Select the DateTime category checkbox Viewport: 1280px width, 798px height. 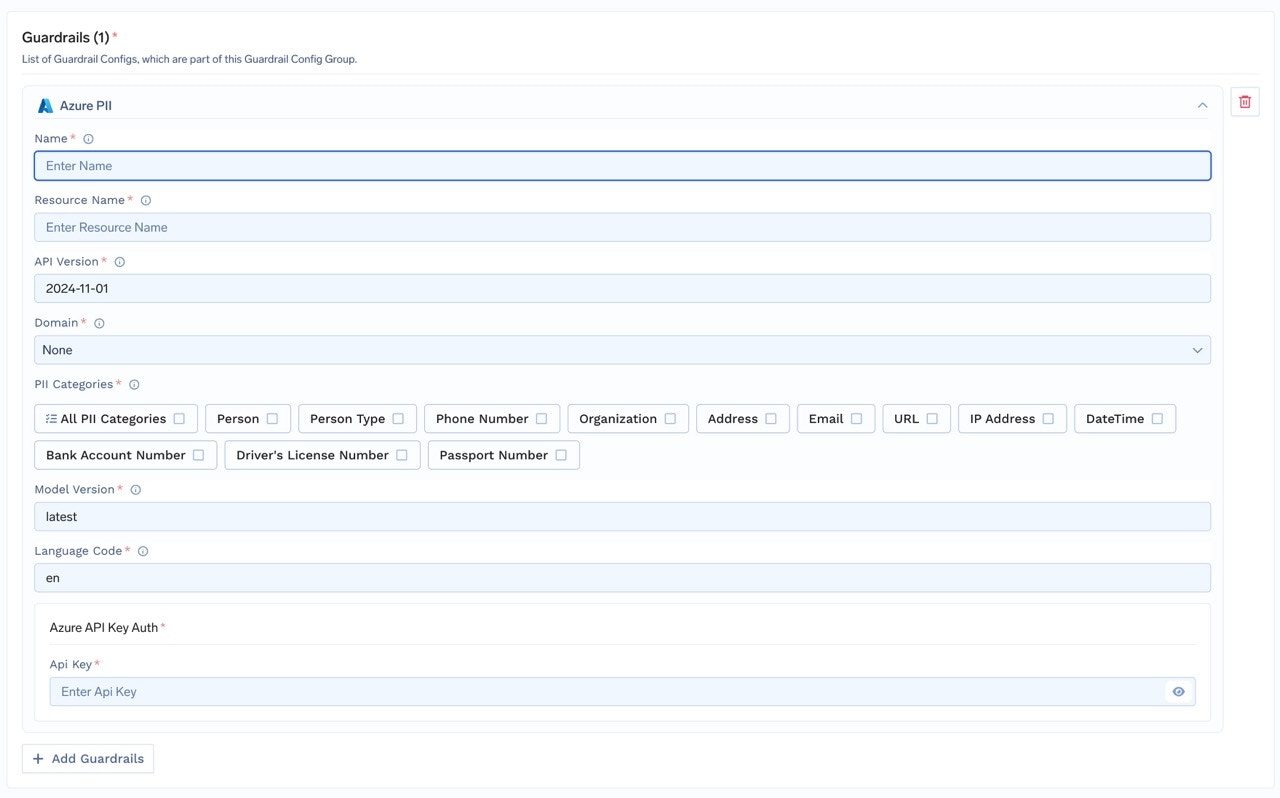pos(1157,419)
